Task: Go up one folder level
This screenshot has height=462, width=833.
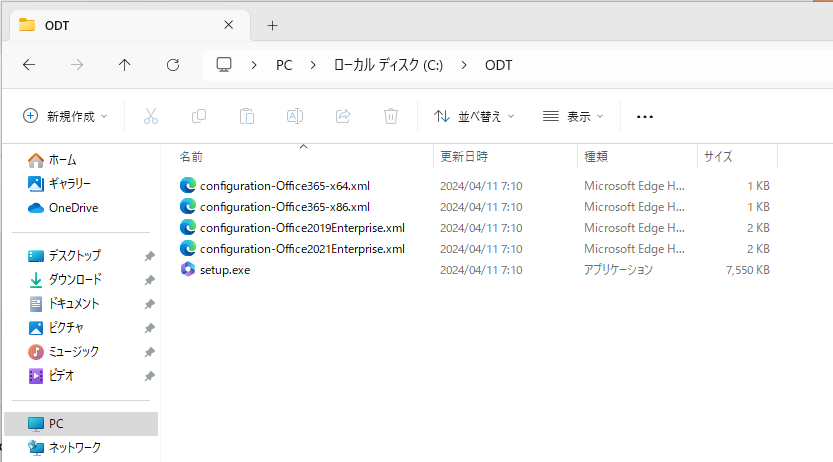Action: point(124,65)
